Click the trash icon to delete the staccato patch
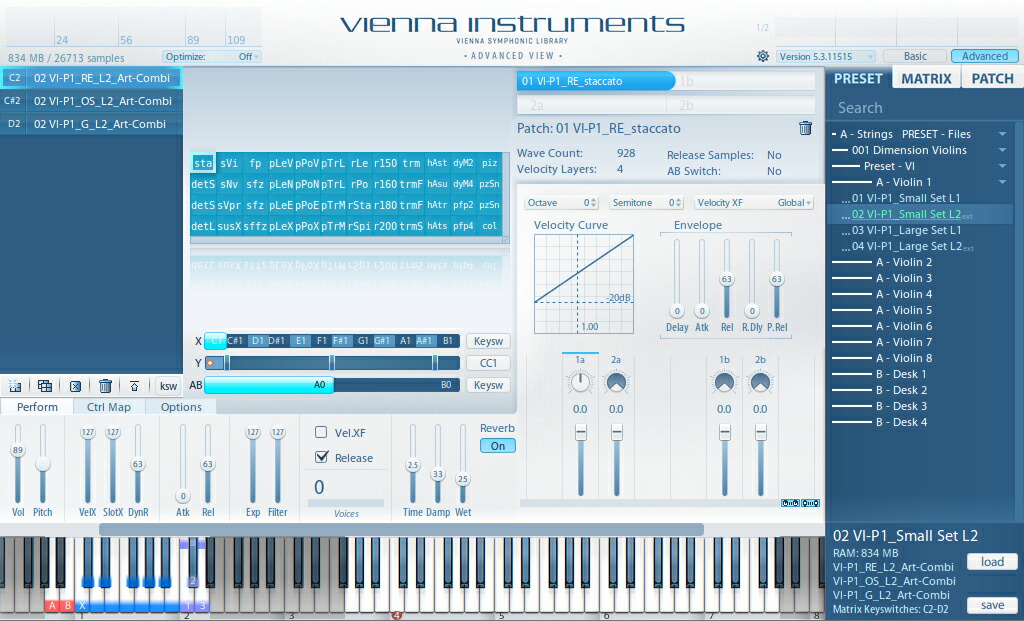The height and width of the screenshot is (621, 1024). [x=805, y=128]
